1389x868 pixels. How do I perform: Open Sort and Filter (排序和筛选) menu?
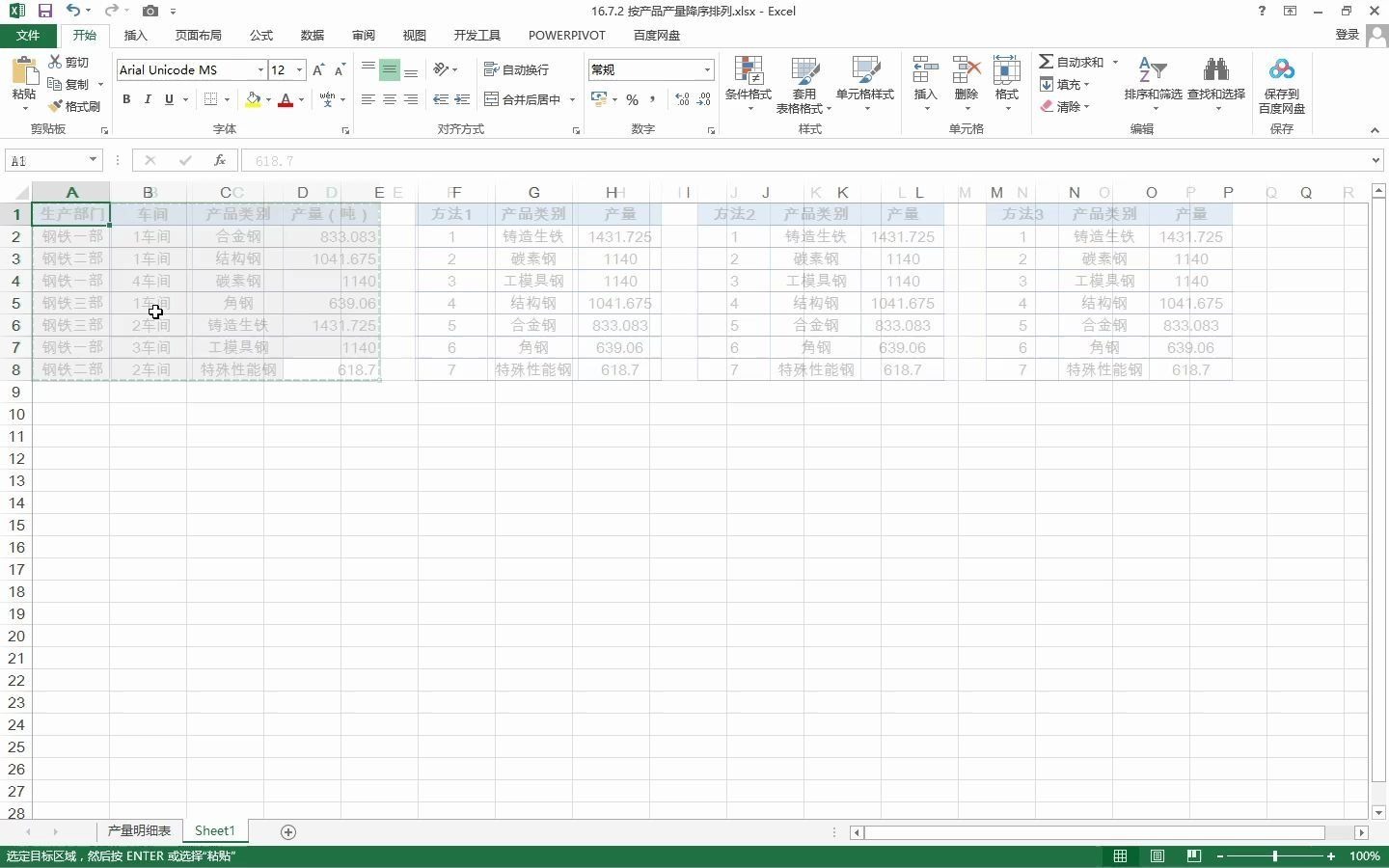point(1153,84)
